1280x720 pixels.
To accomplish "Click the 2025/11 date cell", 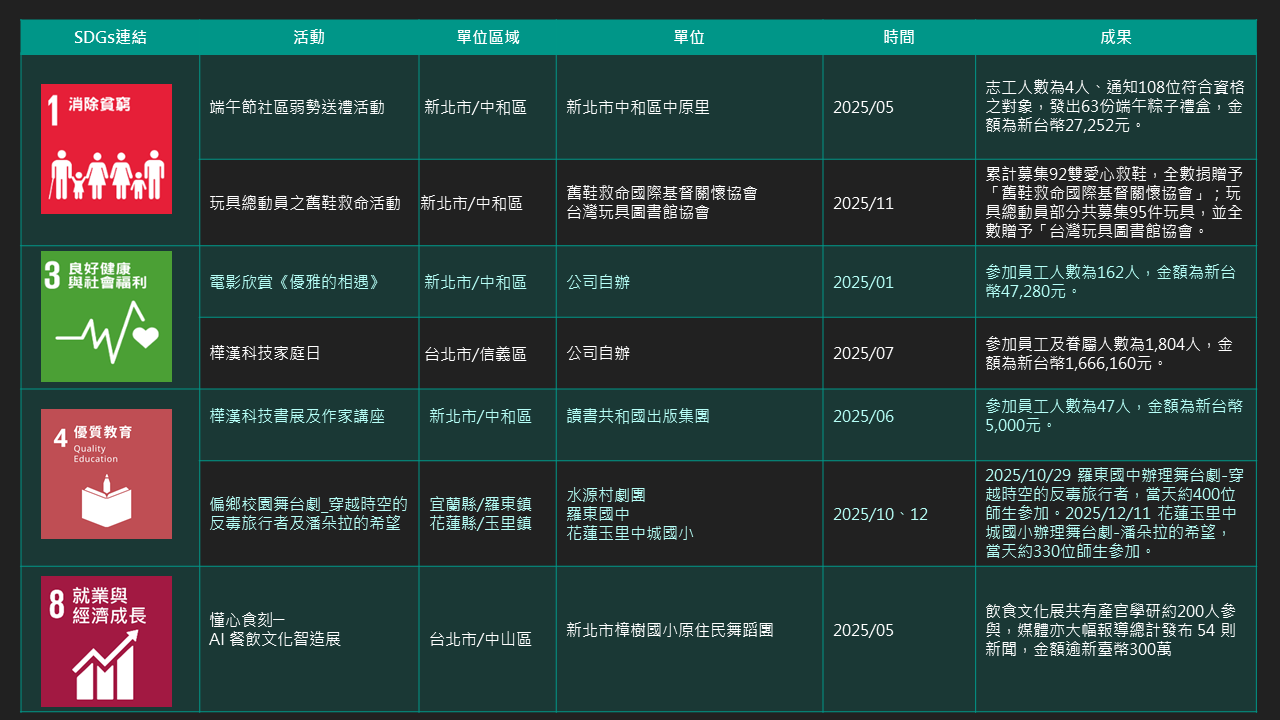I will click(x=863, y=203).
